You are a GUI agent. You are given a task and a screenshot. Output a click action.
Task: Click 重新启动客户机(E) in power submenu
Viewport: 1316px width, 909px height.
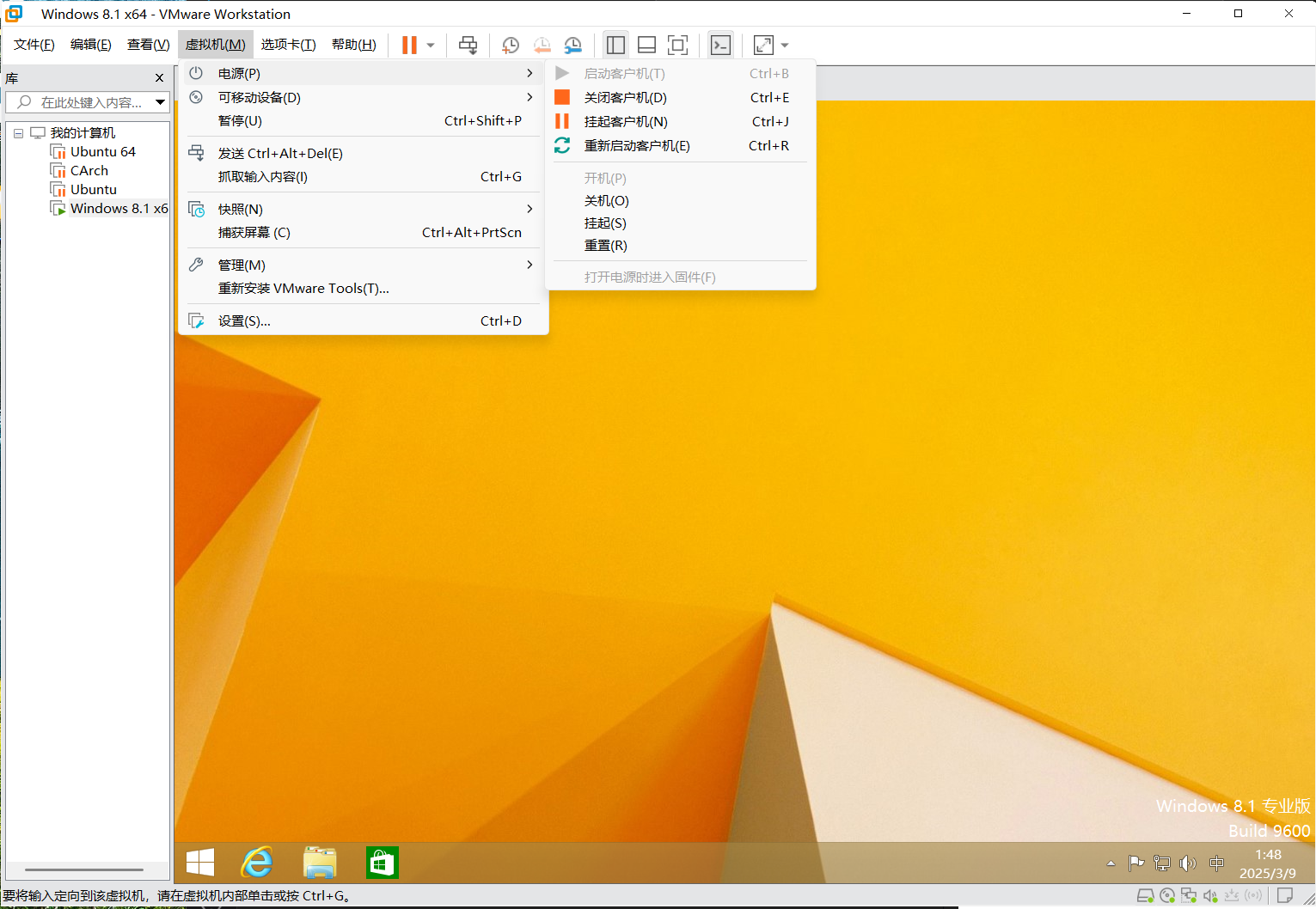[x=680, y=145]
